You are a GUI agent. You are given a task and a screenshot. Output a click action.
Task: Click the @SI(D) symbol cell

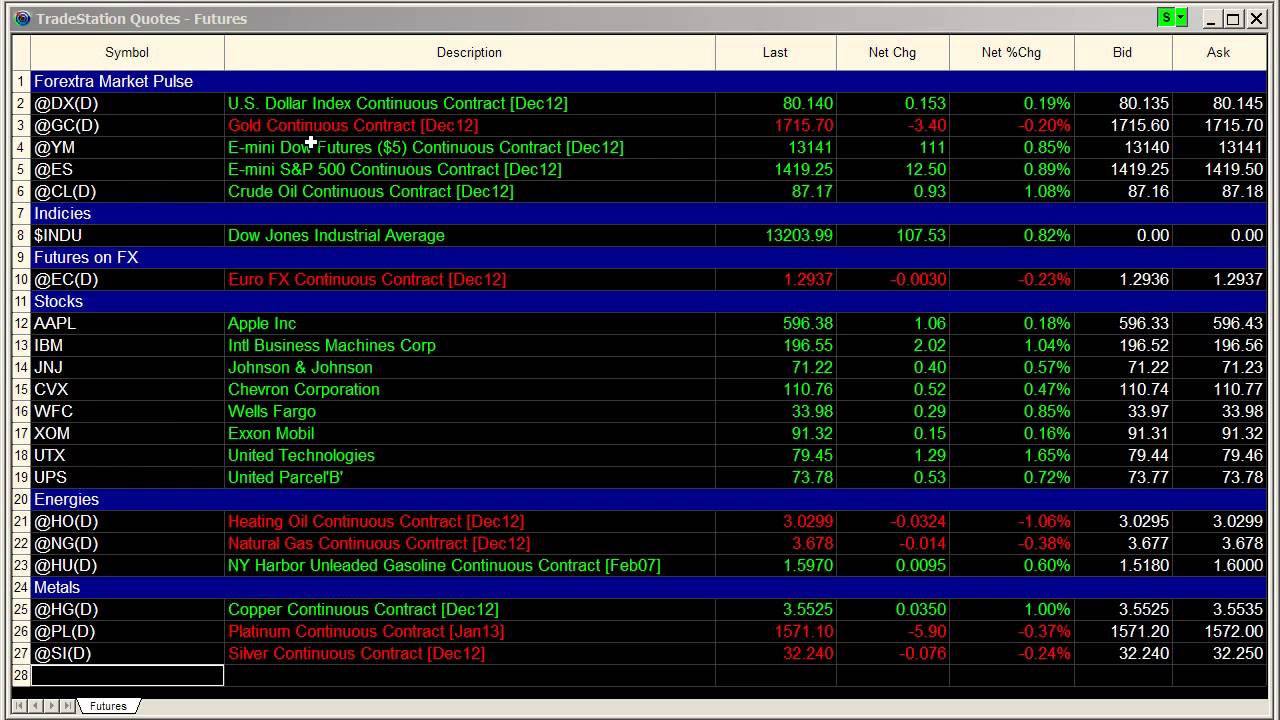tap(127, 653)
